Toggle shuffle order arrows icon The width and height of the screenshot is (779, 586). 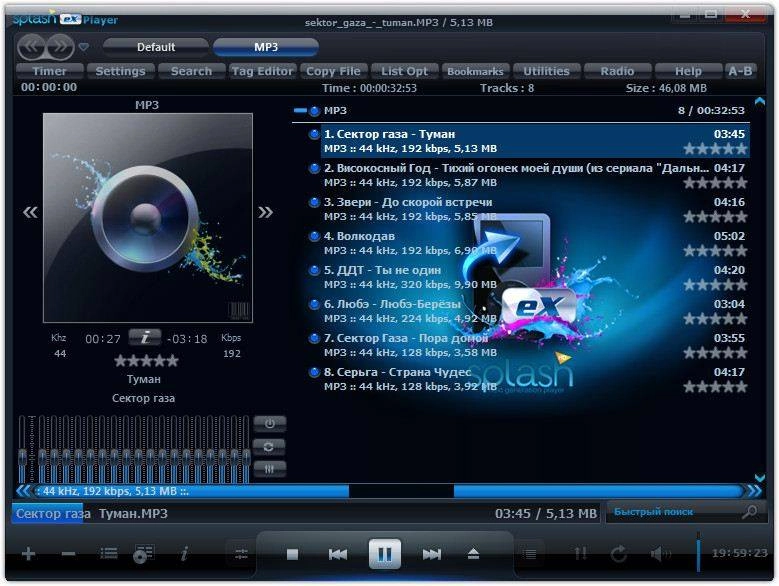pyautogui.click(x=580, y=554)
